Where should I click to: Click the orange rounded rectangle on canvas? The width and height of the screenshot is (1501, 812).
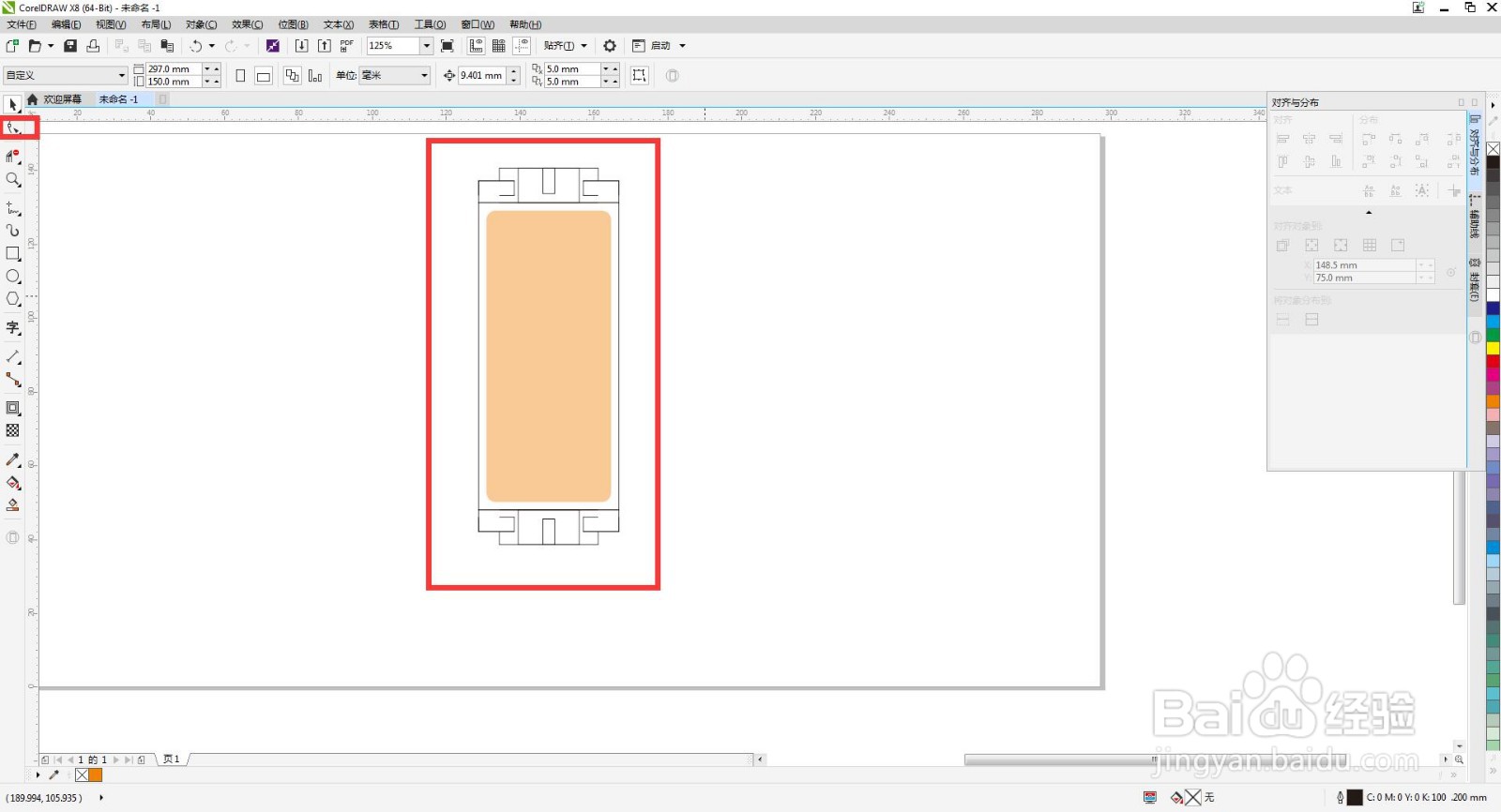click(x=549, y=356)
